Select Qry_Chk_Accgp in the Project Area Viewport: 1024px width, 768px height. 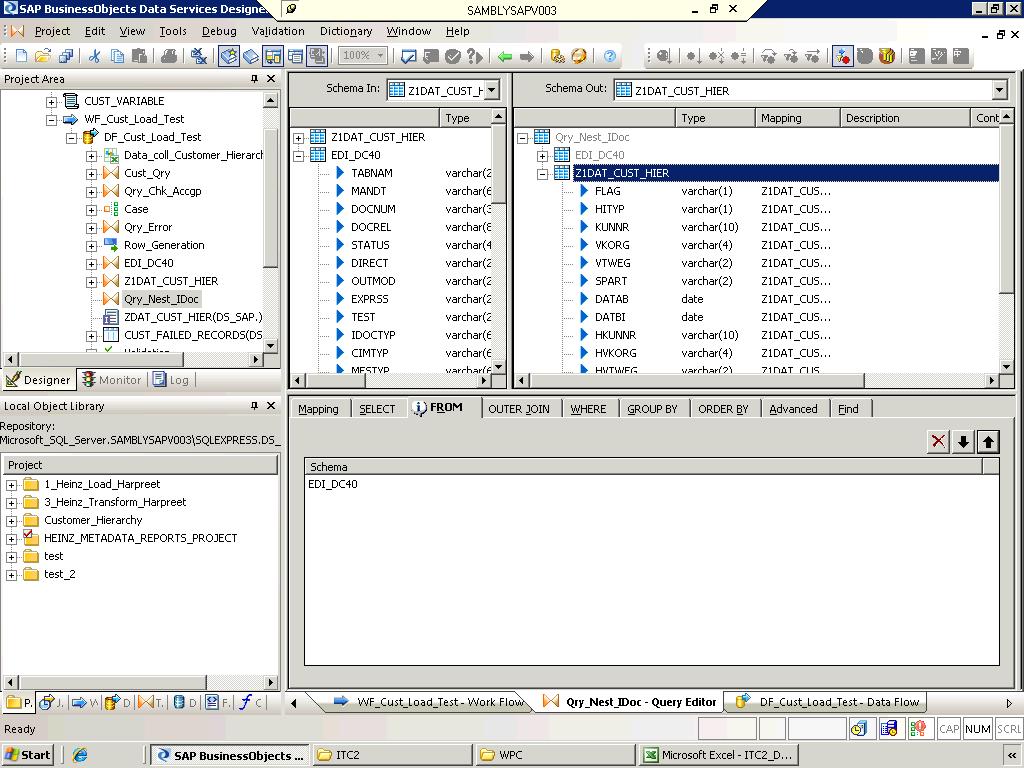point(163,191)
